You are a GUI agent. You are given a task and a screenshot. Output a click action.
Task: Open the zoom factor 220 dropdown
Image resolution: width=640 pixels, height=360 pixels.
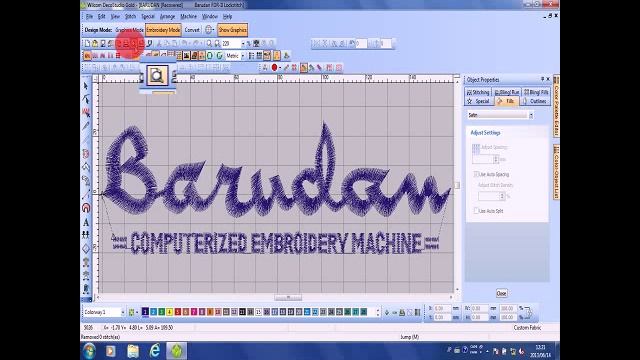coord(243,43)
